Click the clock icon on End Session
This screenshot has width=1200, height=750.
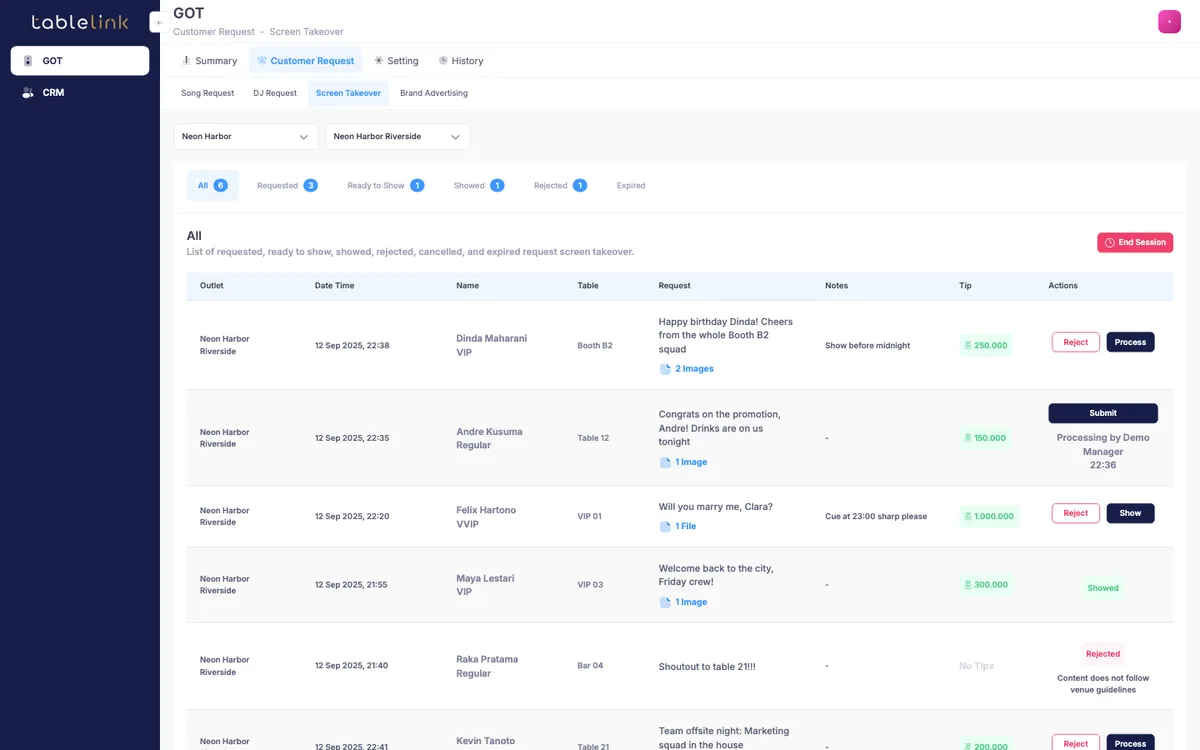click(1110, 243)
